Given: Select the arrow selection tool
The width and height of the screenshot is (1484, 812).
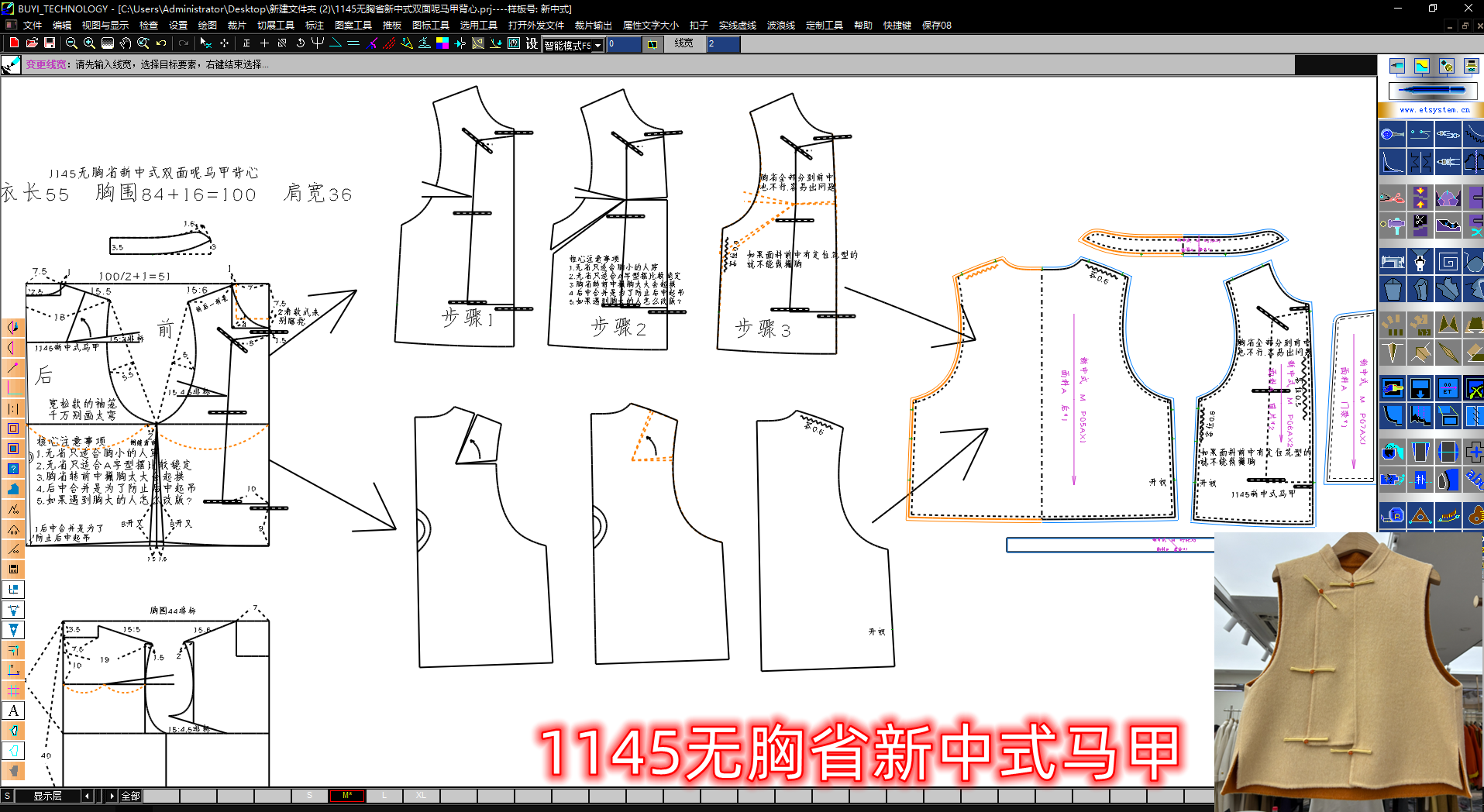Looking at the screenshot, I should click(205, 44).
